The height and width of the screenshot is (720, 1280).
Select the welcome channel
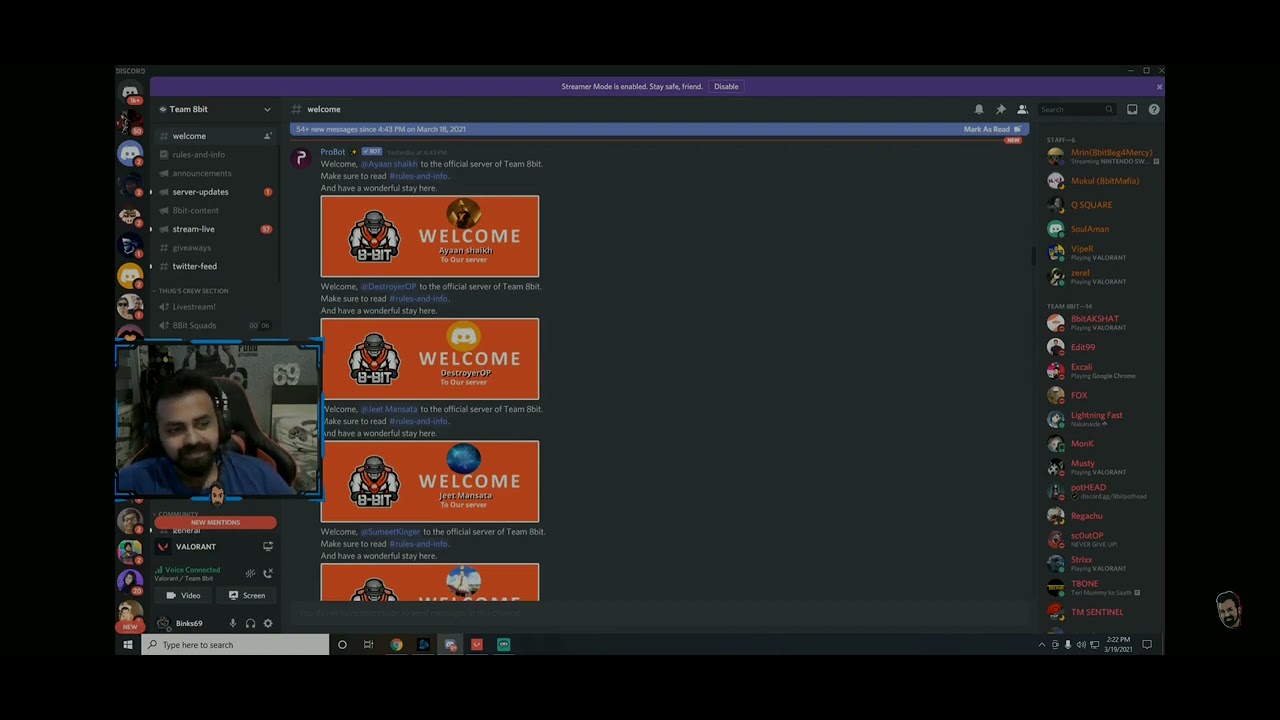point(214,136)
